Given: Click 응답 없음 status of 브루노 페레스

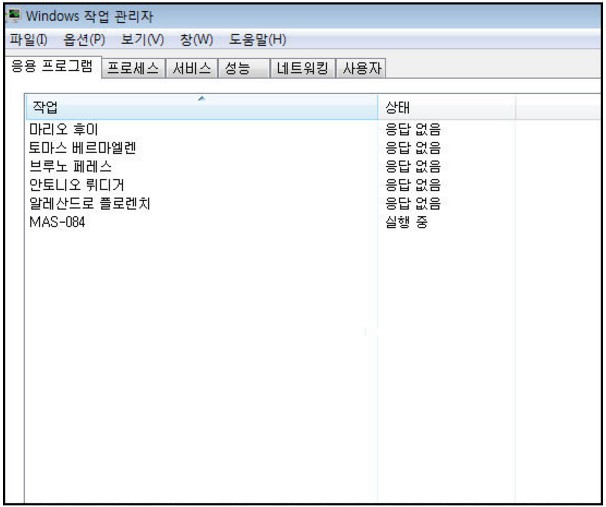Looking at the screenshot, I should (413, 166).
